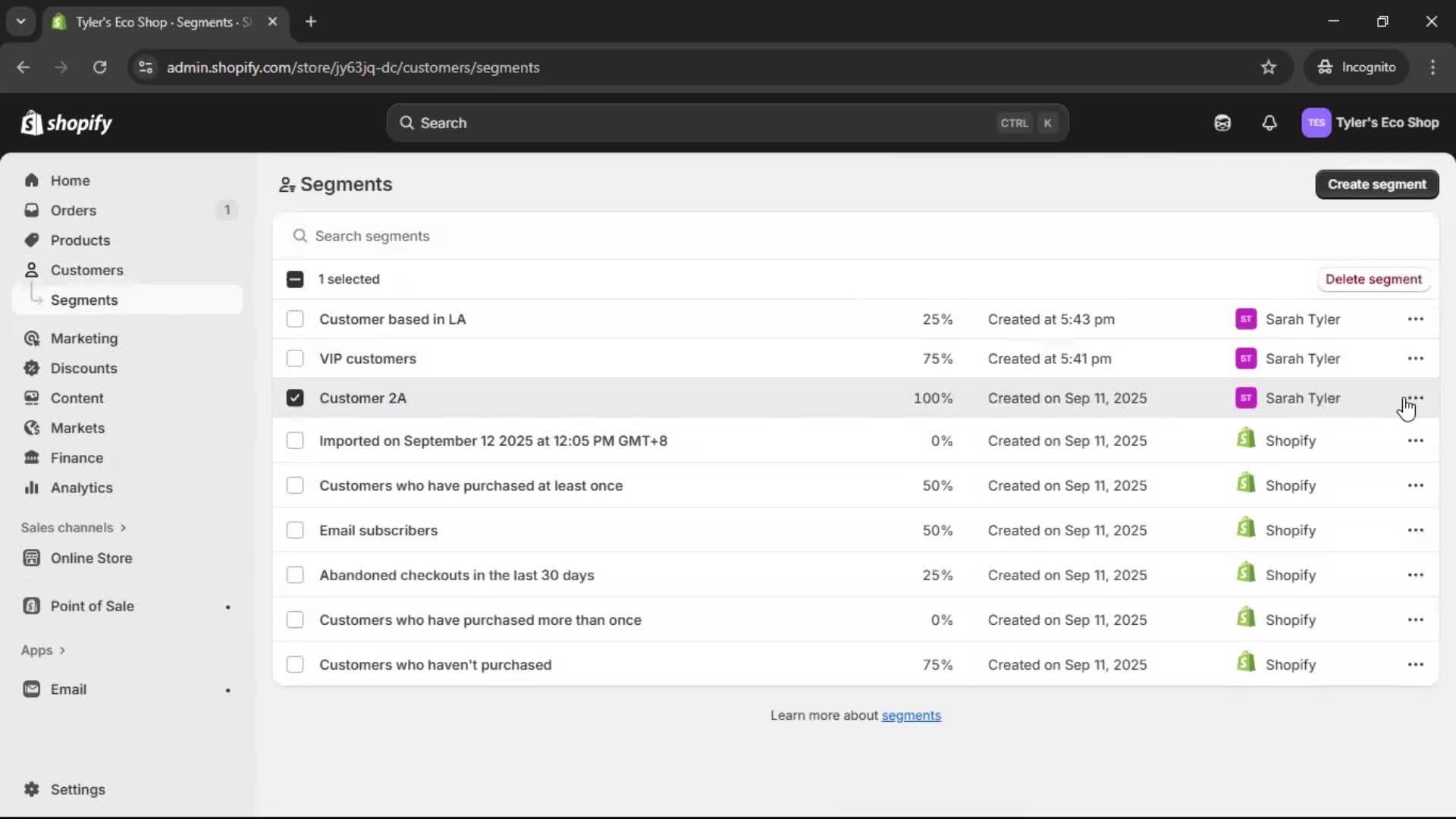The width and height of the screenshot is (1456, 819).
Task: Open more actions for Email subscribers segment
Action: pyautogui.click(x=1417, y=530)
